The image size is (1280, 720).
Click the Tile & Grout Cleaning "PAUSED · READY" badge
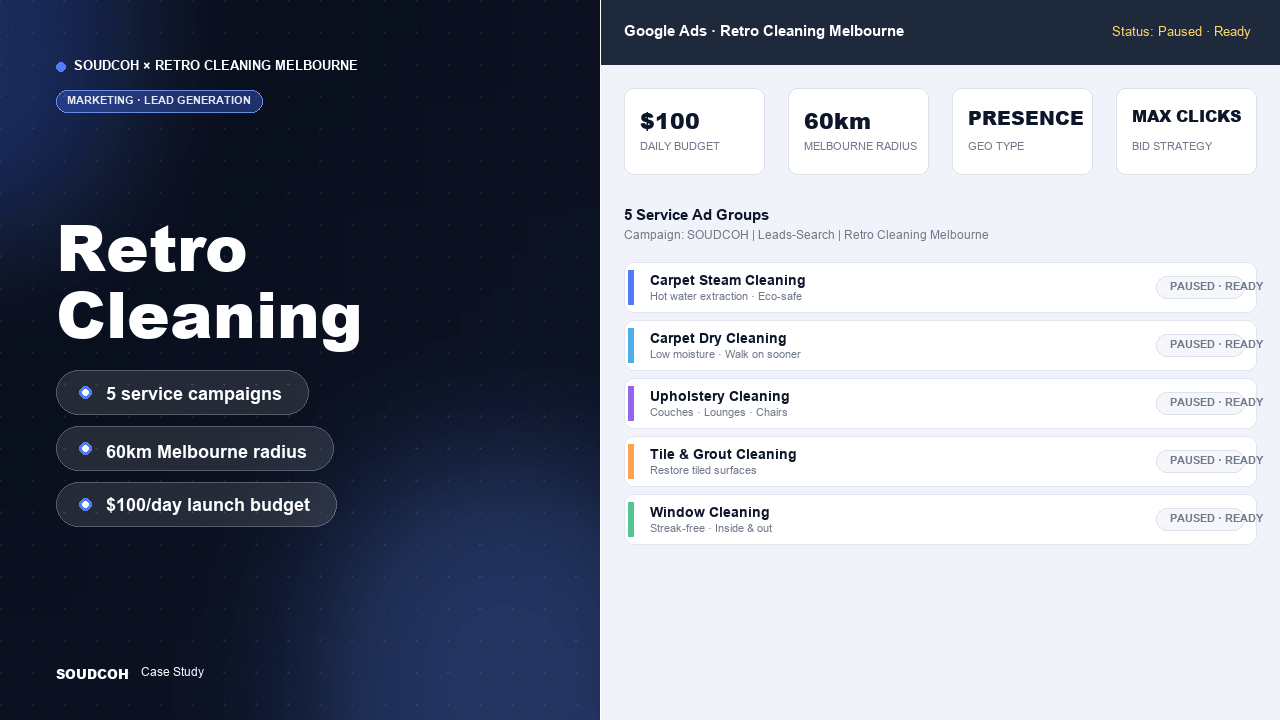pos(1201,461)
